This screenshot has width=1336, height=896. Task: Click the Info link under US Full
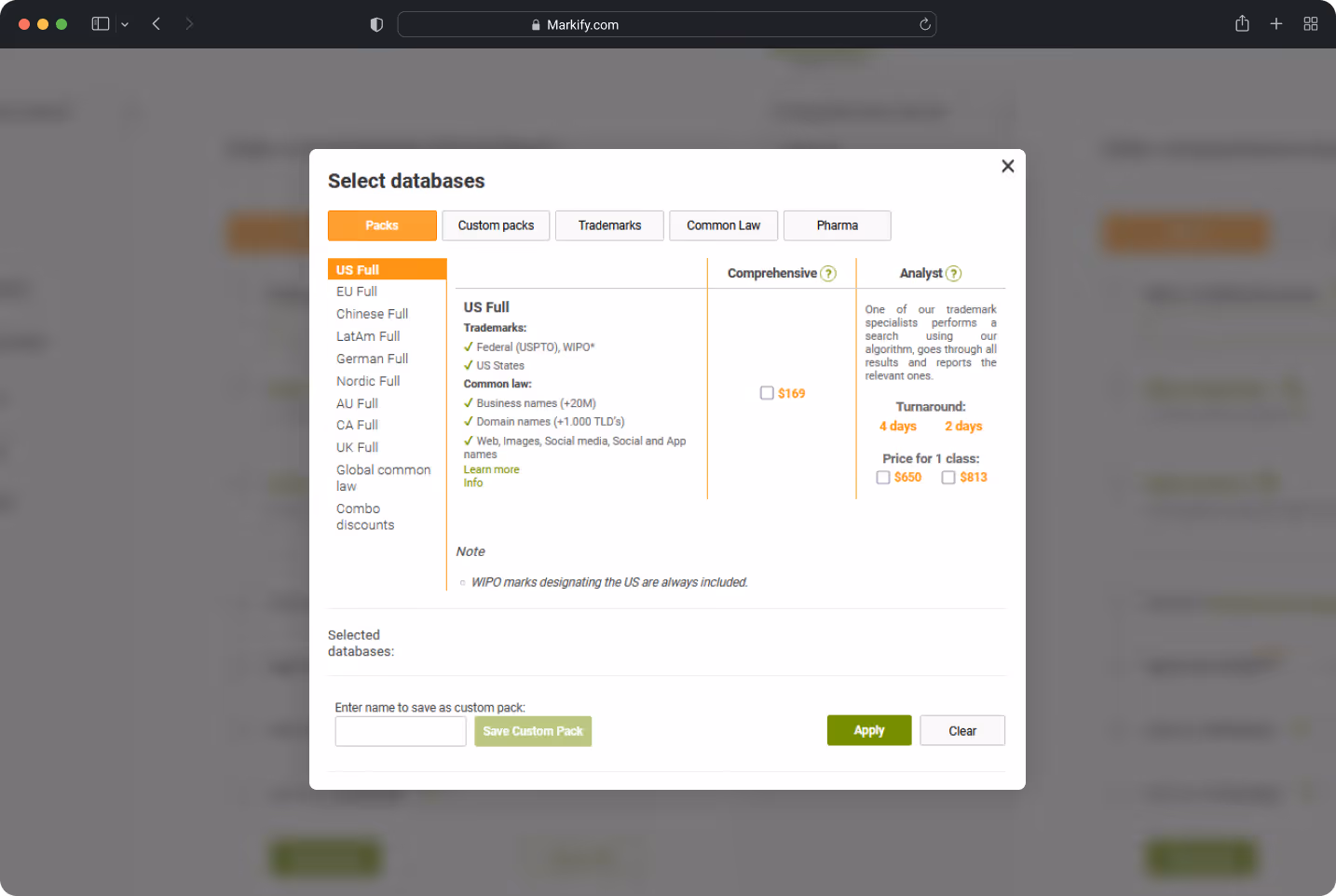pyautogui.click(x=473, y=482)
